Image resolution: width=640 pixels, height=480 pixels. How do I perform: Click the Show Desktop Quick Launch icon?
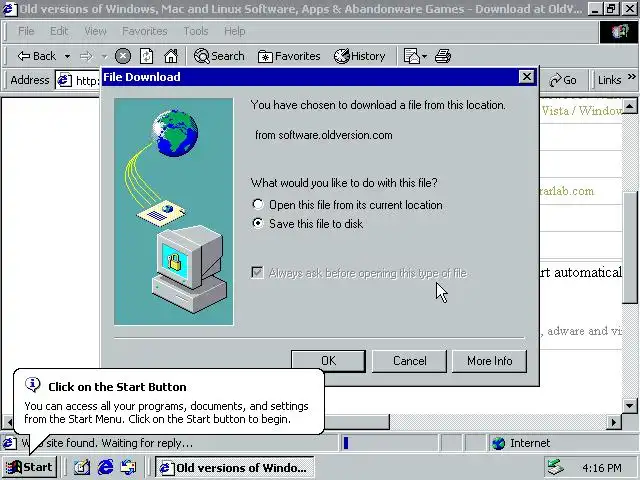pyautogui.click(x=82, y=467)
